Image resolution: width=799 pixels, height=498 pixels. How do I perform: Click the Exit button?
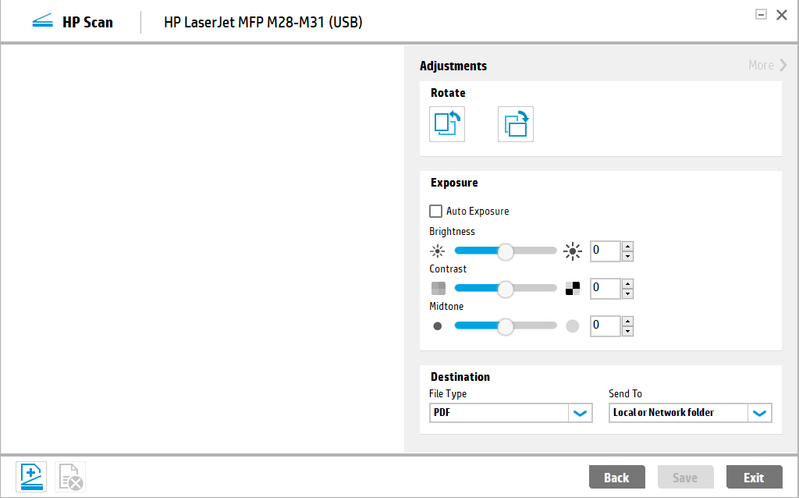pos(754,477)
